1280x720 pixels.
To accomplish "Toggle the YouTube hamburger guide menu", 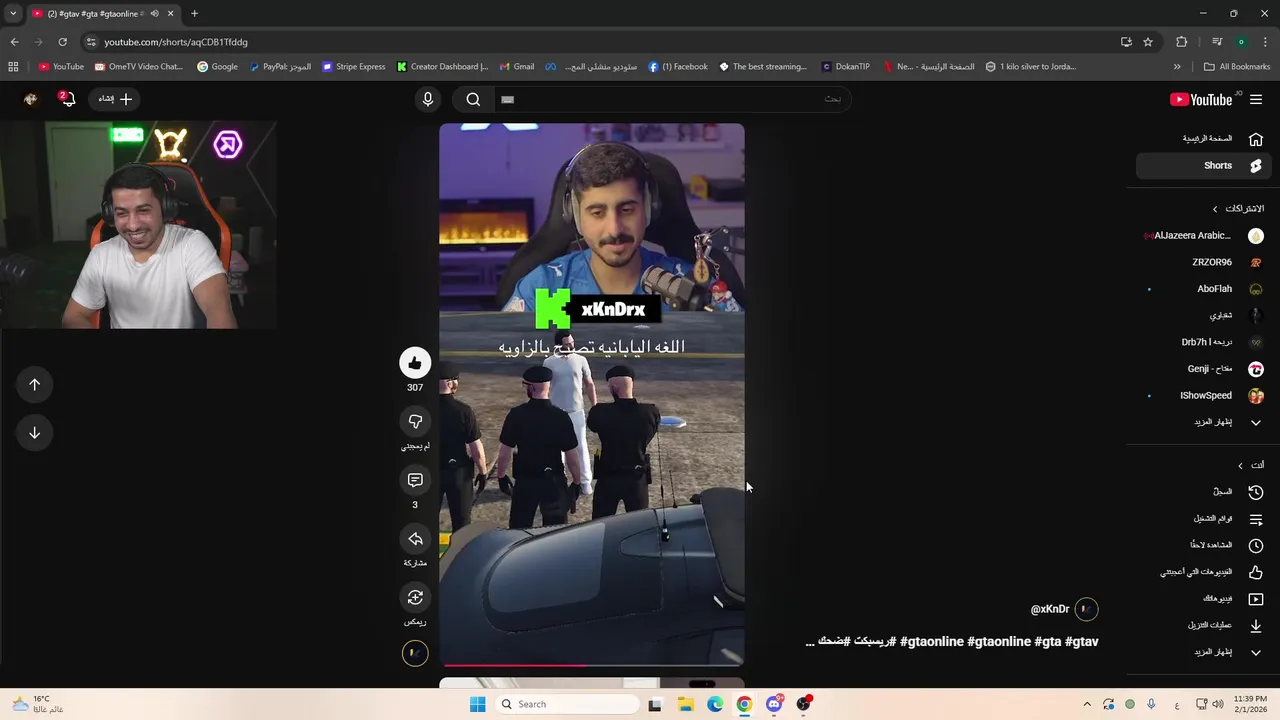I will [x=1256, y=99].
